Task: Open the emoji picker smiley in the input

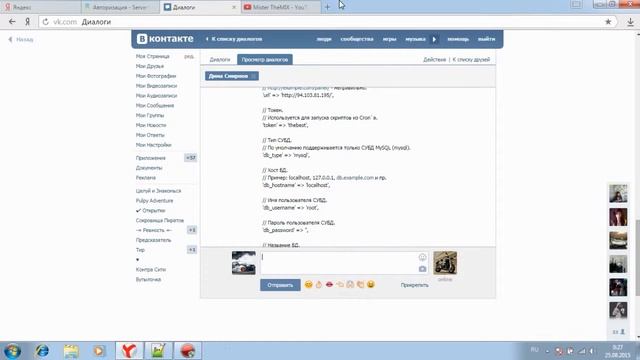Action: pos(422,257)
